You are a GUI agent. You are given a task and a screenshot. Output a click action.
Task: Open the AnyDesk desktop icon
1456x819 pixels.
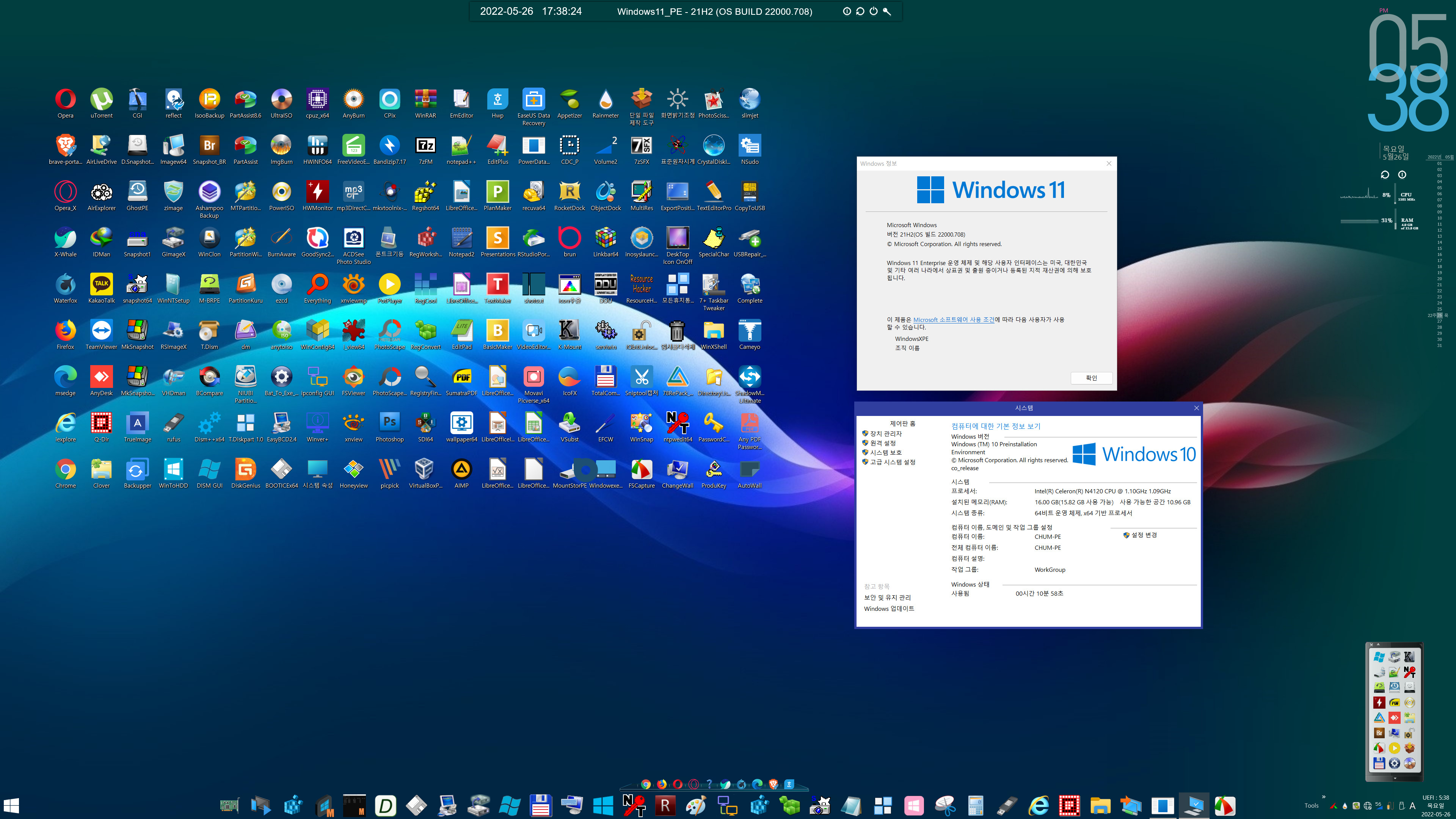101,381
